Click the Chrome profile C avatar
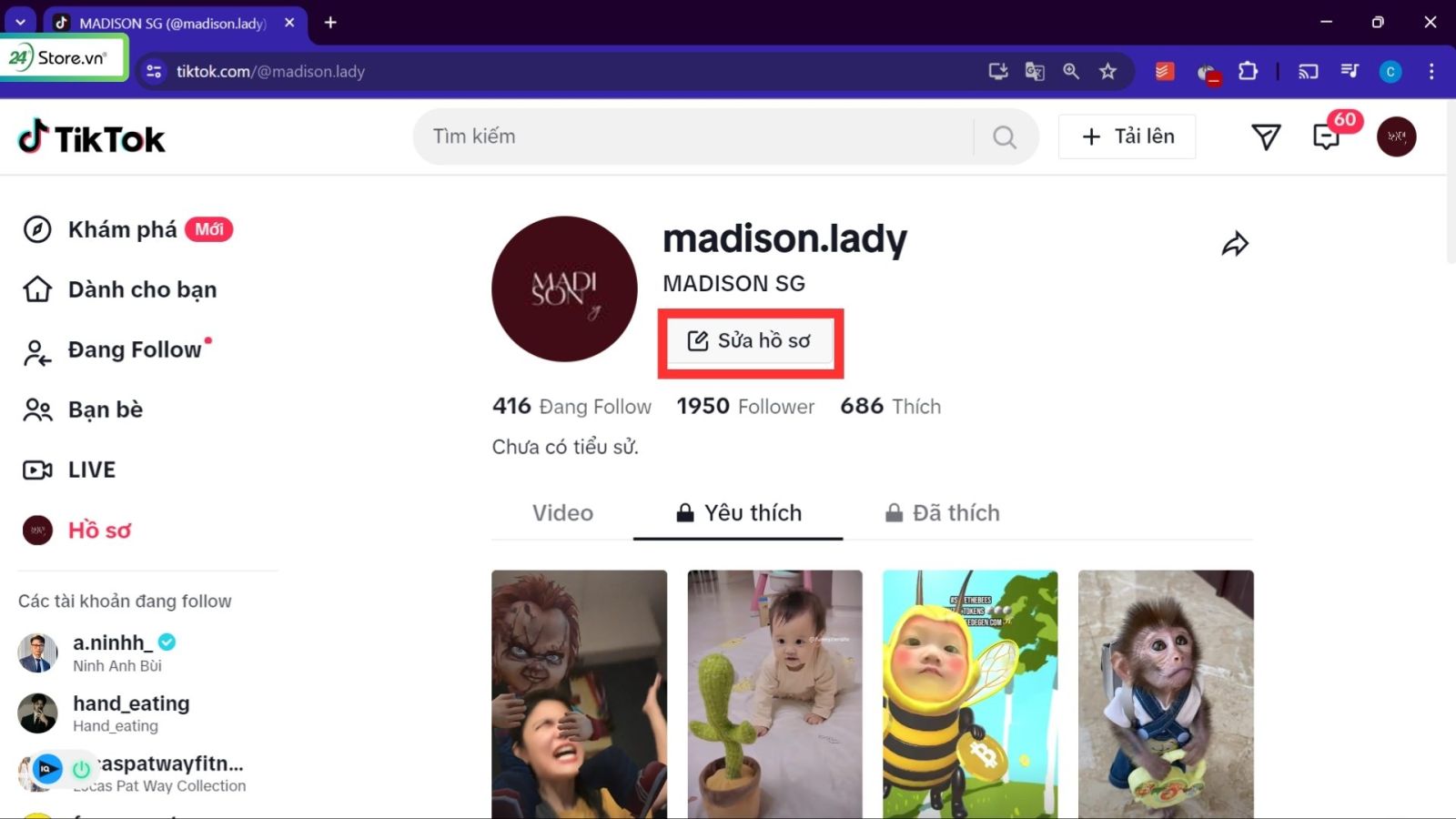Viewport: 1456px width, 819px height. coord(1390,71)
